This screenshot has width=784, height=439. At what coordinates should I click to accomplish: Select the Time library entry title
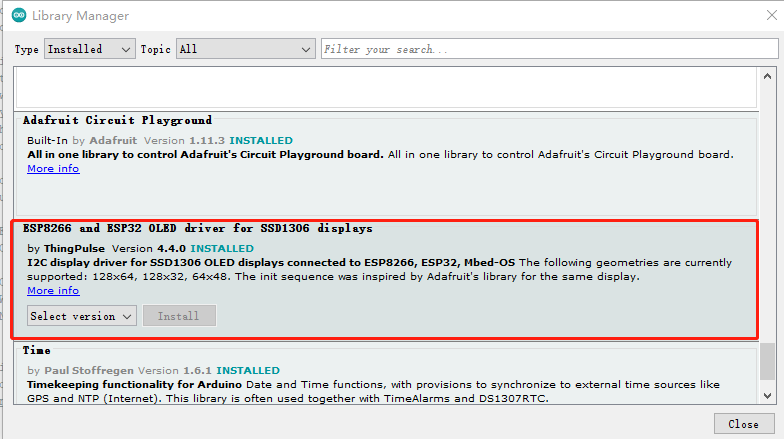tap(36, 350)
